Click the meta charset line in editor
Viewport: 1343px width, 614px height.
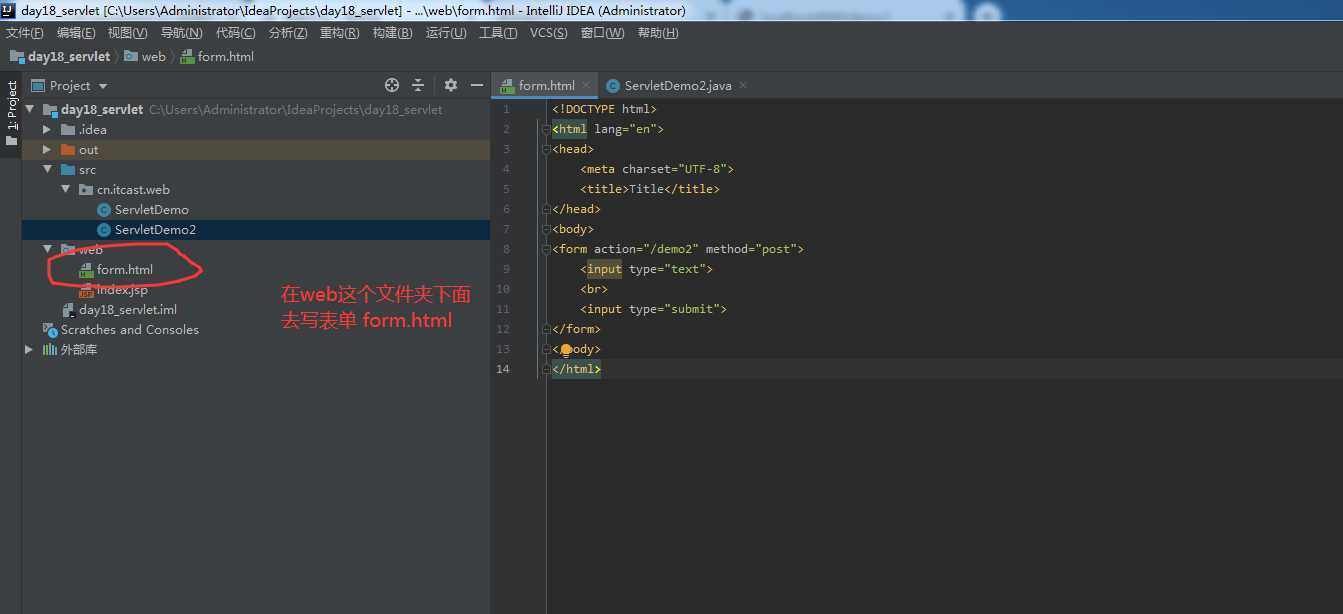point(657,169)
